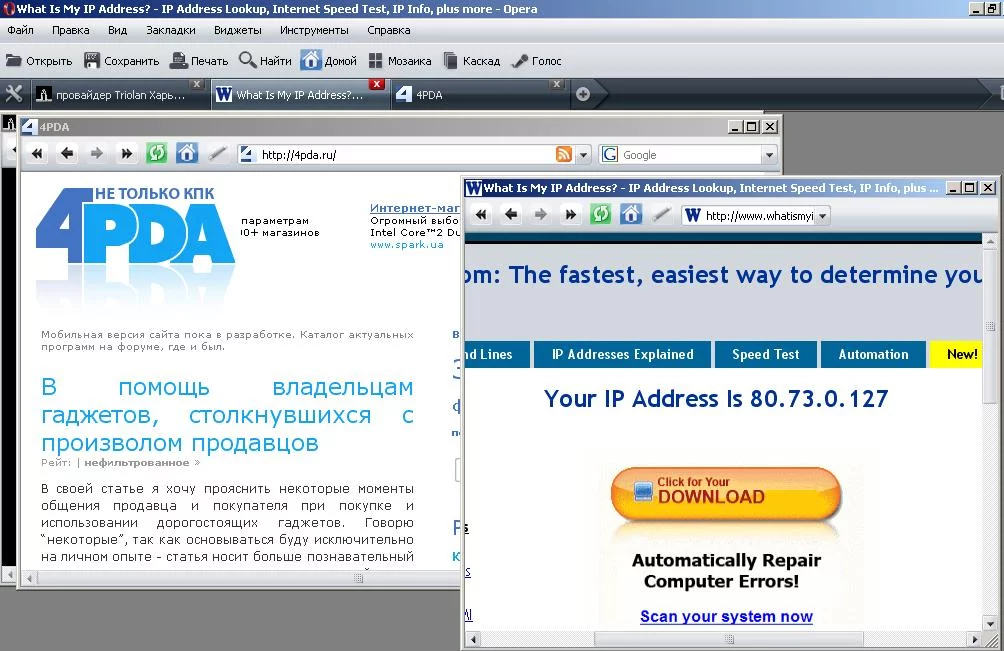The image size is (1004, 651).
Task: Click the Домой home toolbar button
Action: [329, 61]
